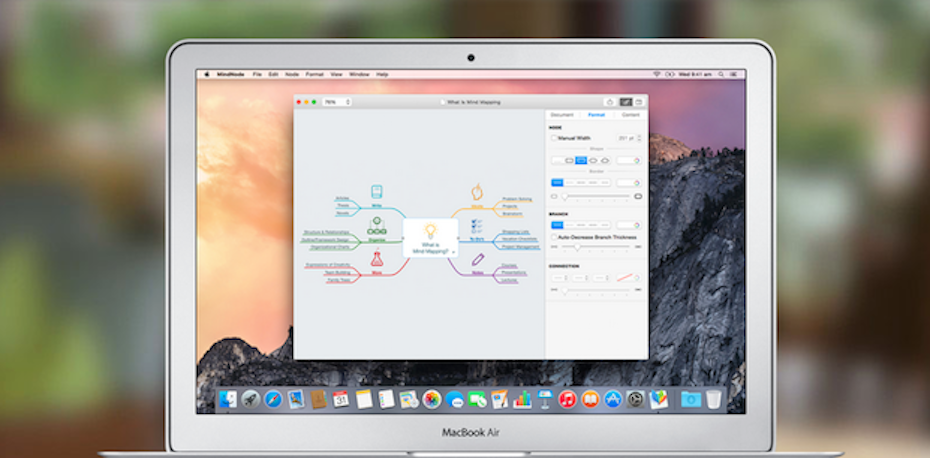Click the Share button in the window toolbar
The height and width of the screenshot is (458, 930).
609,102
